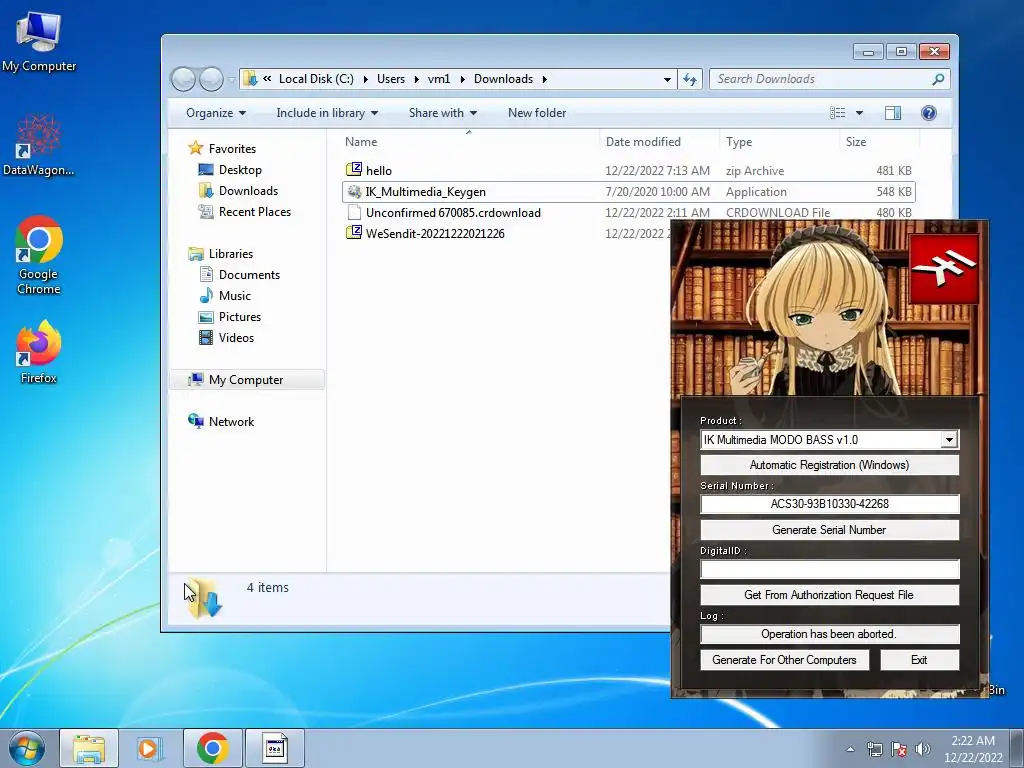Open Downloads in the navigation pane
The width and height of the screenshot is (1024, 768).
248,191
